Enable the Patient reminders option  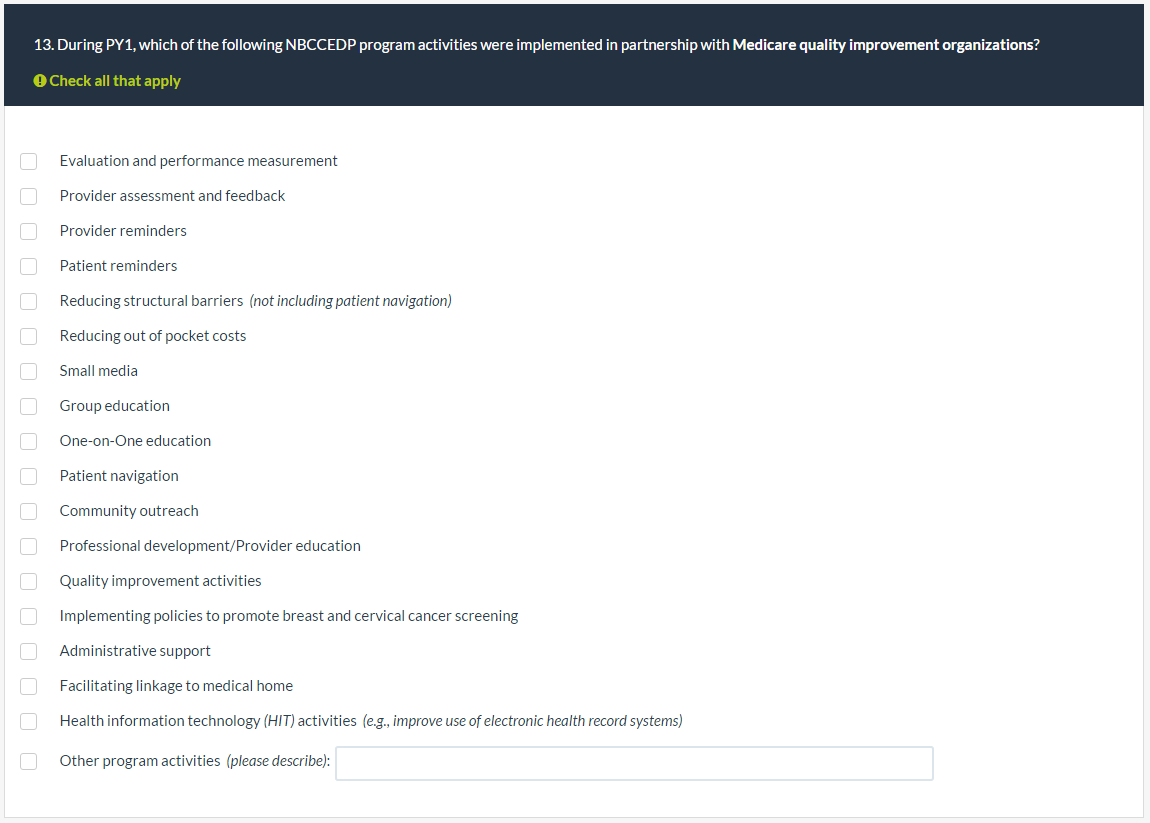[x=29, y=266]
